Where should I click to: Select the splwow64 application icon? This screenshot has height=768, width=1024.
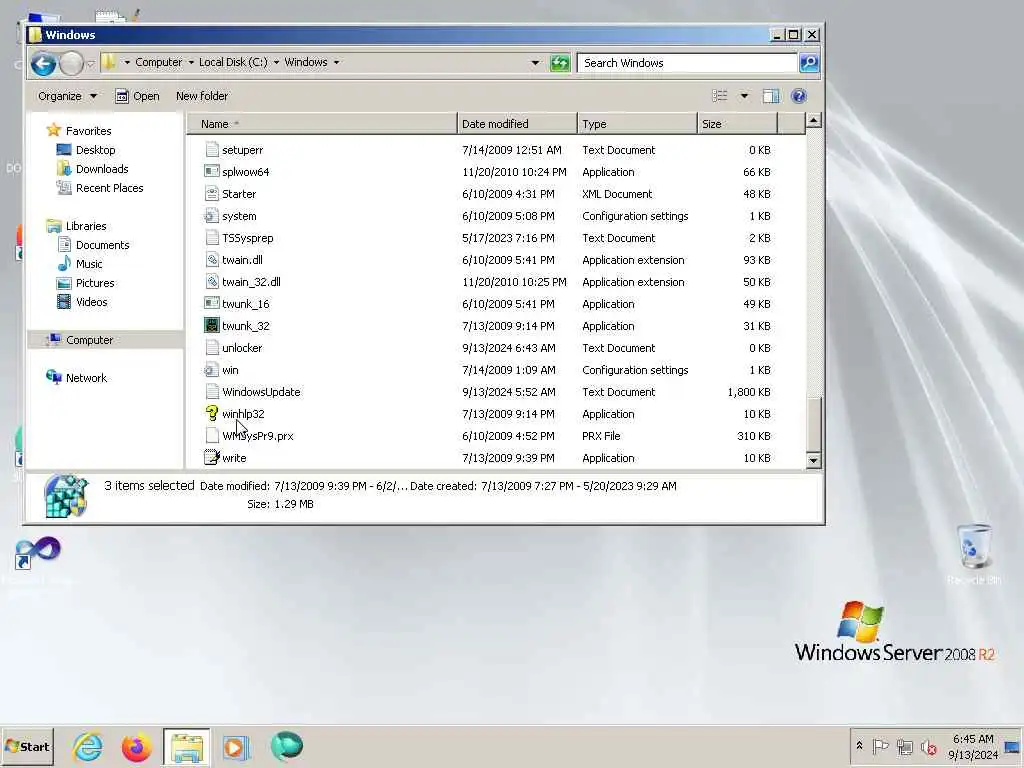pyautogui.click(x=212, y=172)
